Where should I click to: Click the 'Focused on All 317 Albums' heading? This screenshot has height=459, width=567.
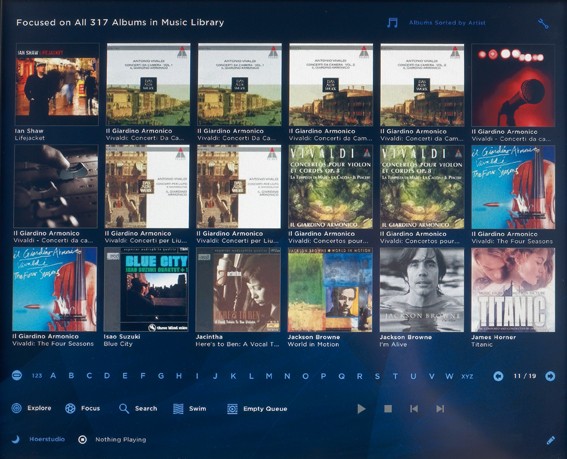point(120,22)
